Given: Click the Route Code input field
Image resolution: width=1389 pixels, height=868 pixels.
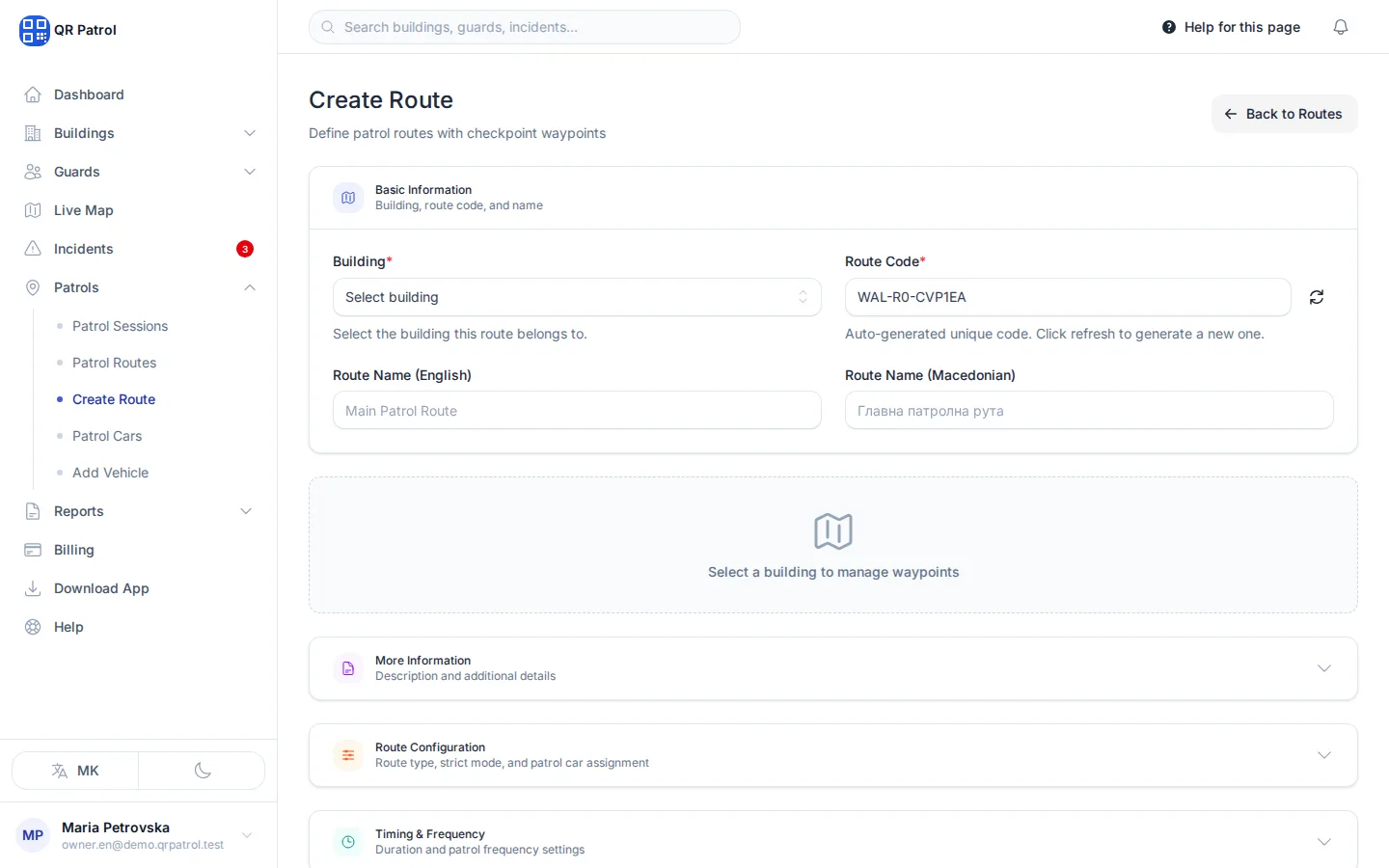Looking at the screenshot, I should pos(1068,297).
